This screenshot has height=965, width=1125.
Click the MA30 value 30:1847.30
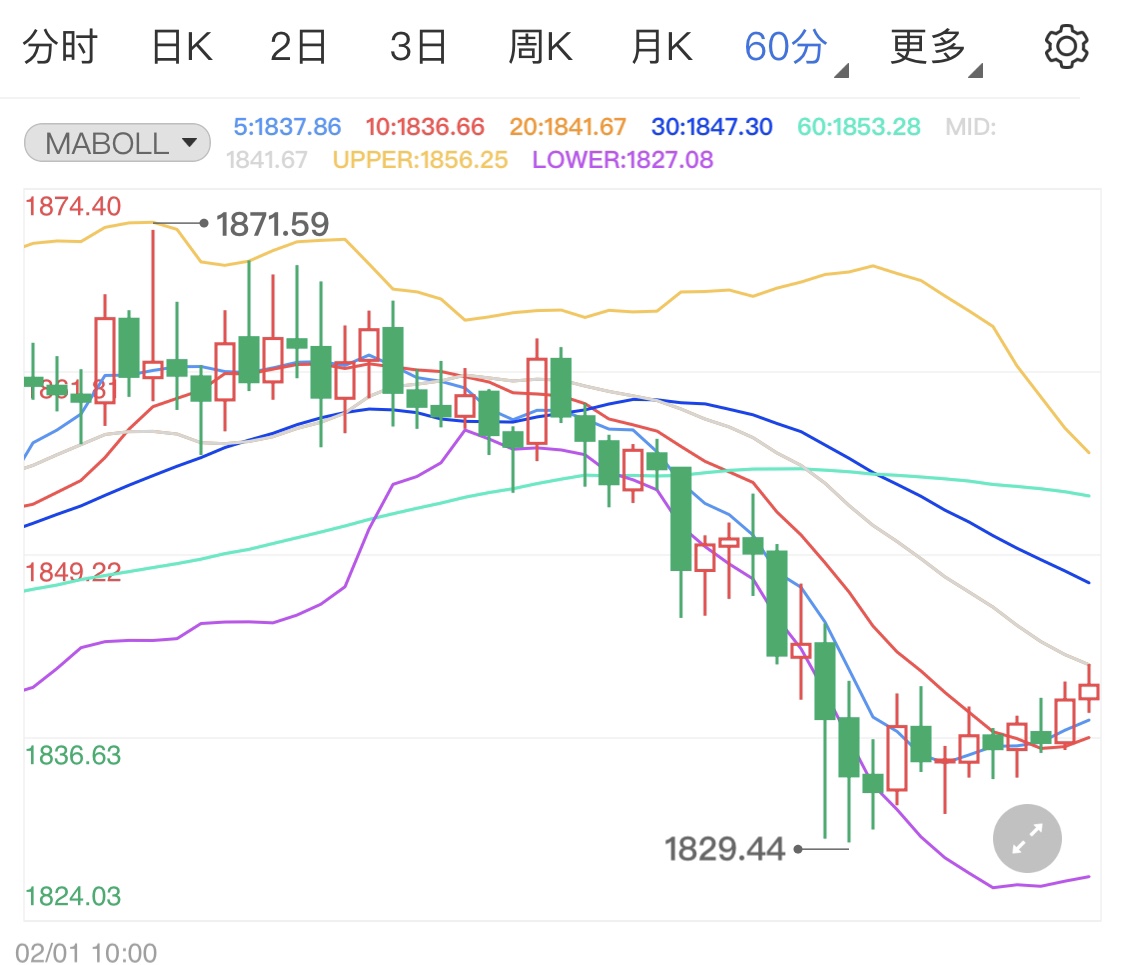(712, 127)
